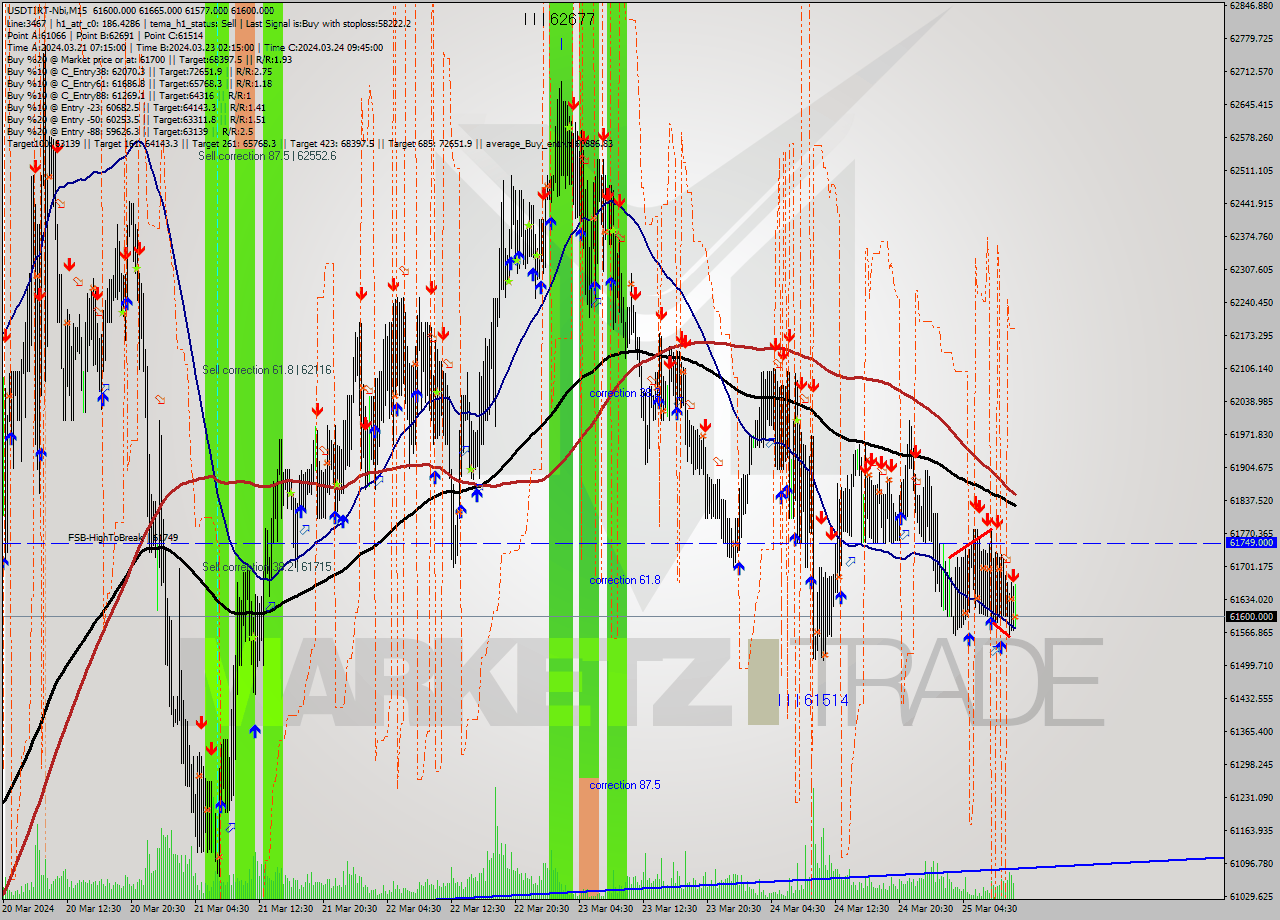Click the 61432.055 price axis label
This screenshot has height=920, width=1280.
click(1251, 698)
